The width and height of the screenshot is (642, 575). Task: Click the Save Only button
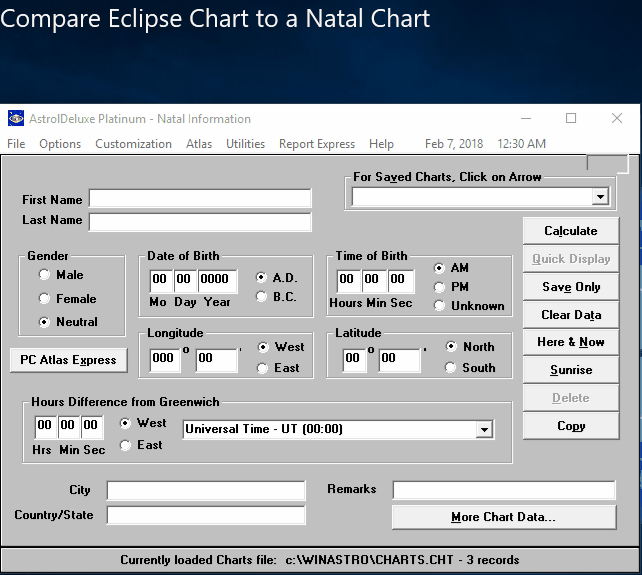pyautogui.click(x=571, y=287)
